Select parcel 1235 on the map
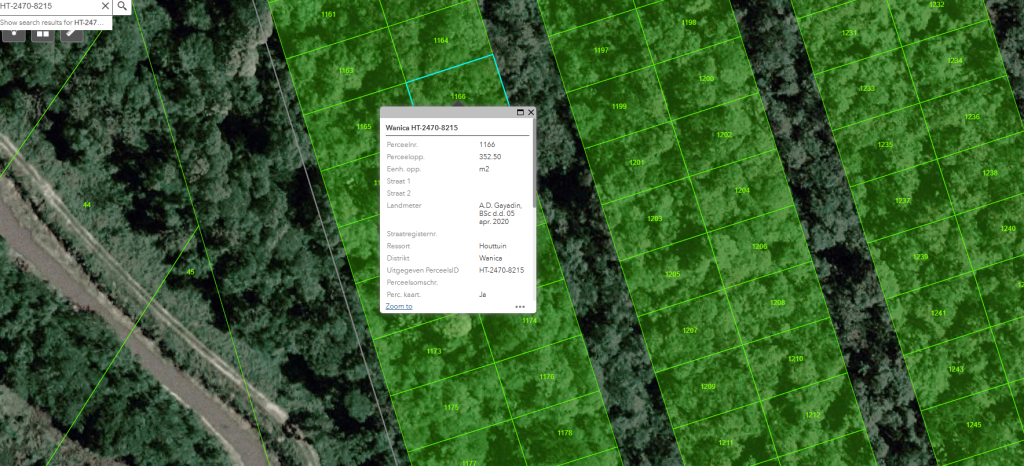Screen dimensions: 1024x466 [x=884, y=145]
